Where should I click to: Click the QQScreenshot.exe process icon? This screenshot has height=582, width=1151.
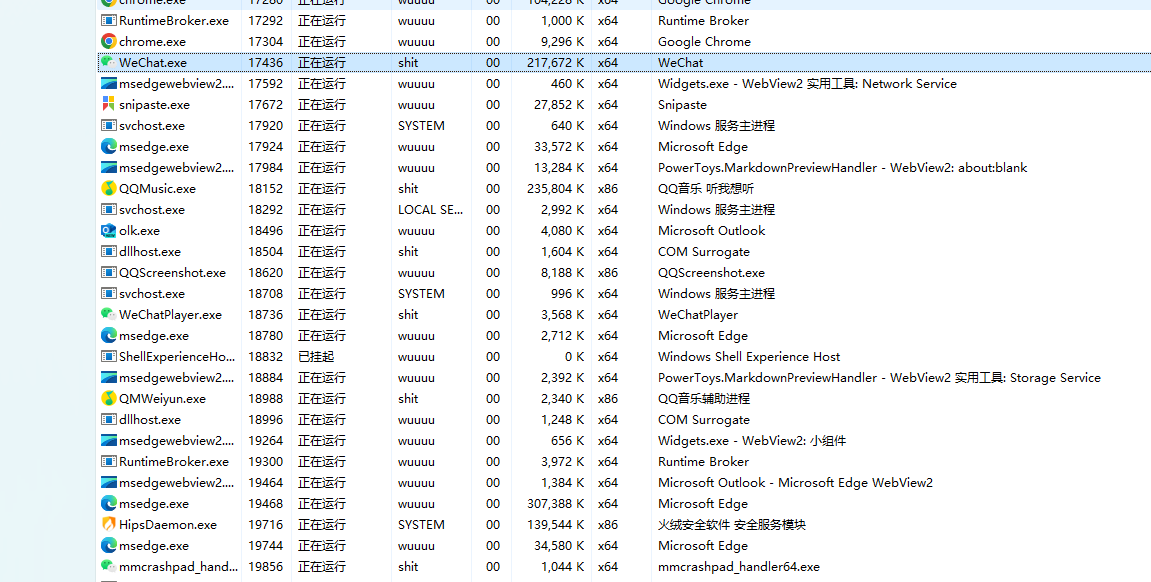(109, 272)
